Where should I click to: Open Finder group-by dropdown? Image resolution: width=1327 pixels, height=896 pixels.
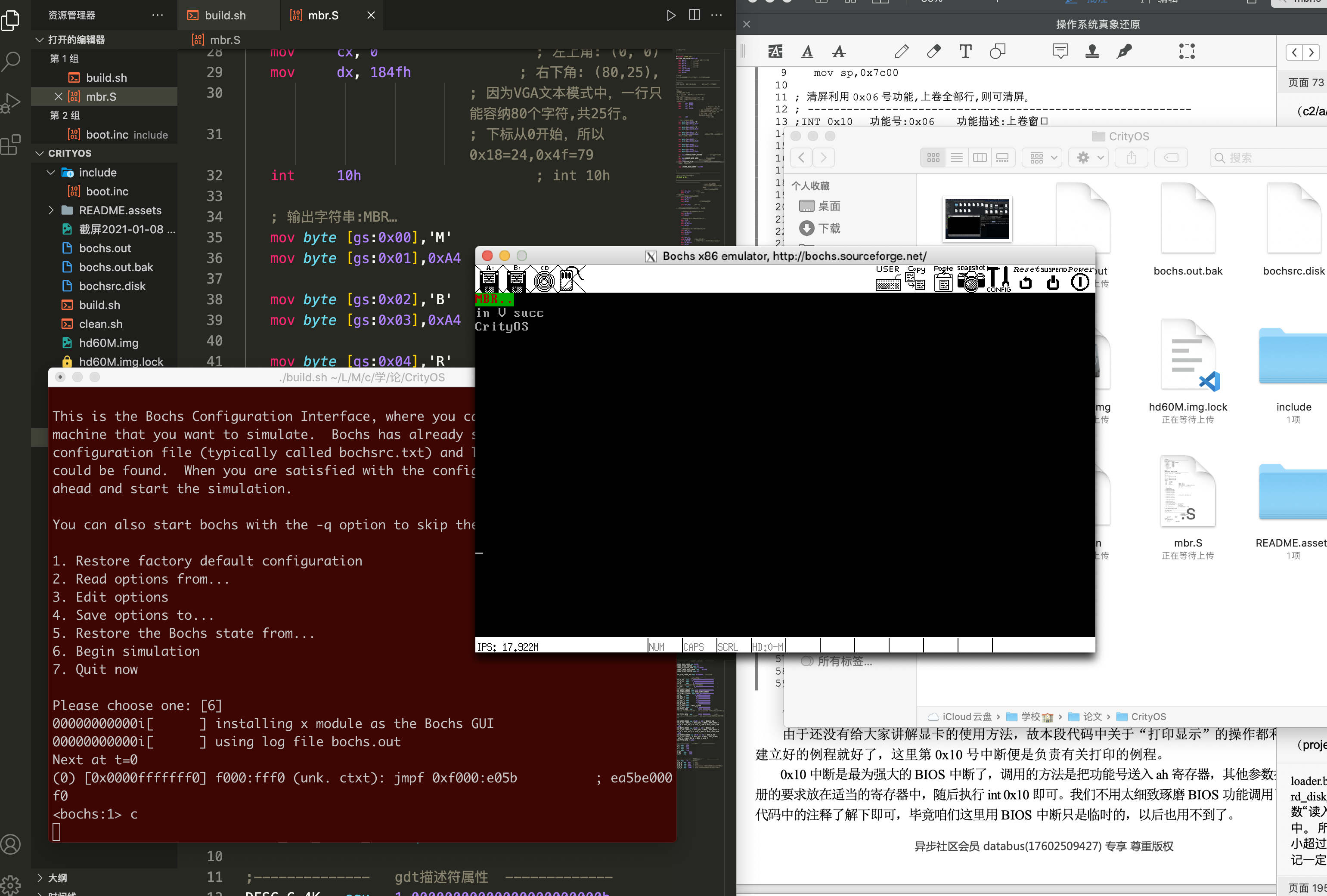1043,158
